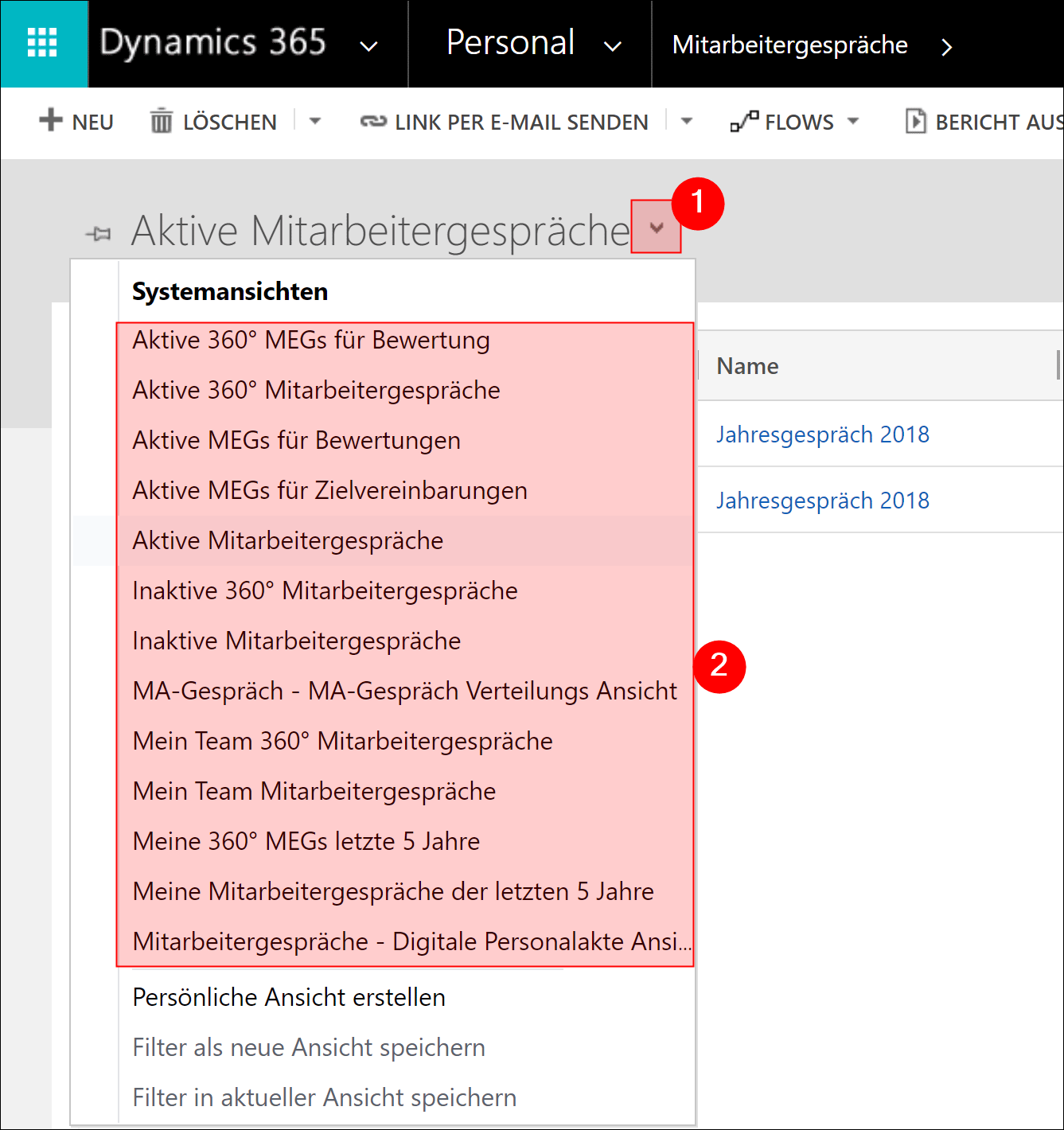The width and height of the screenshot is (1064, 1130).
Task: Click the FLOWS icon in command bar
Action: pos(745,121)
